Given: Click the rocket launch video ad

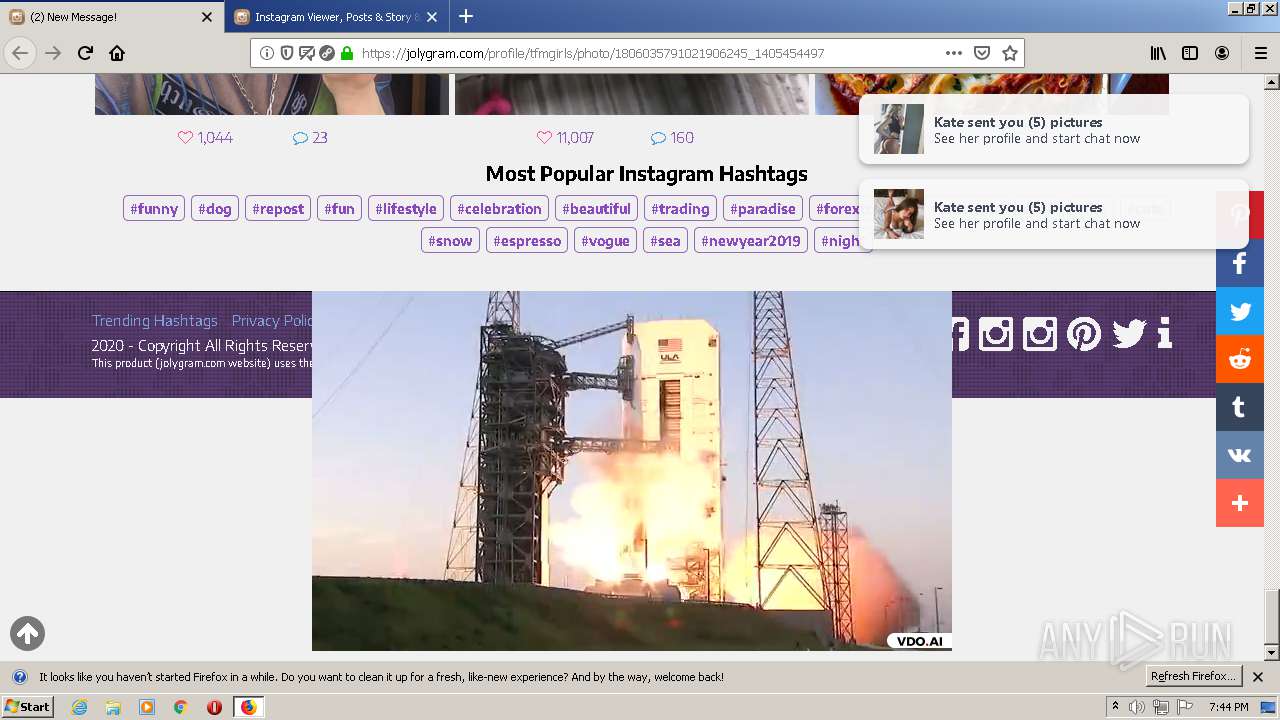Looking at the screenshot, I should tap(632, 471).
